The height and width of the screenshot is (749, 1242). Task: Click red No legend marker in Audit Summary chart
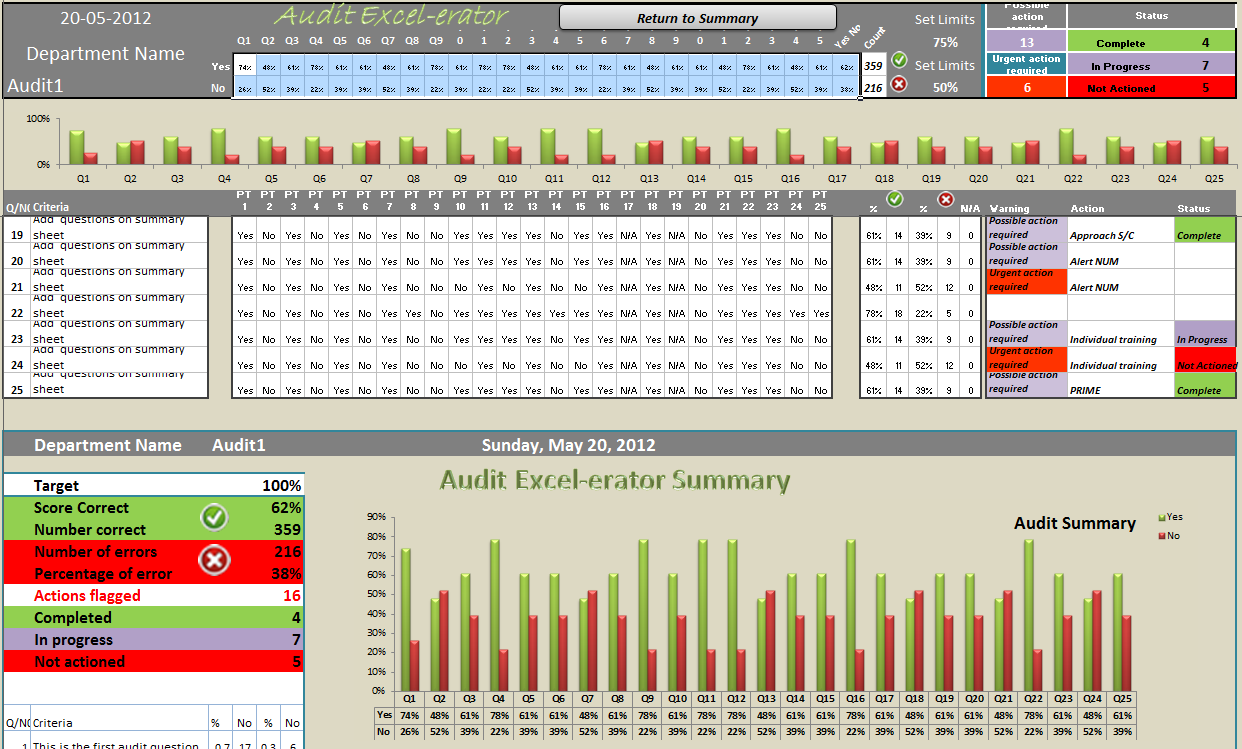pos(1161,535)
